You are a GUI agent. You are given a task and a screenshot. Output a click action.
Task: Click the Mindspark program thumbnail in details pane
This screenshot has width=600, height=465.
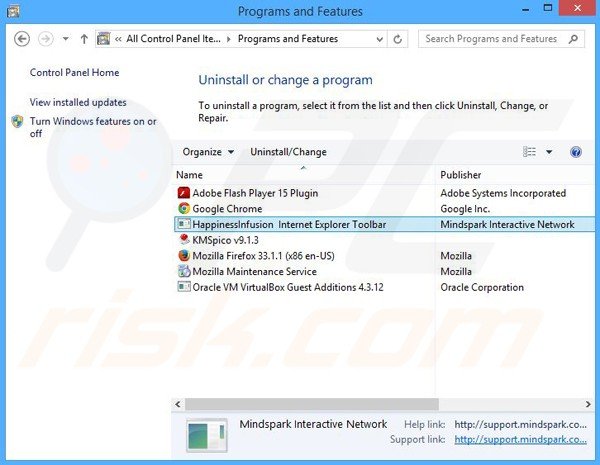tap(207, 435)
